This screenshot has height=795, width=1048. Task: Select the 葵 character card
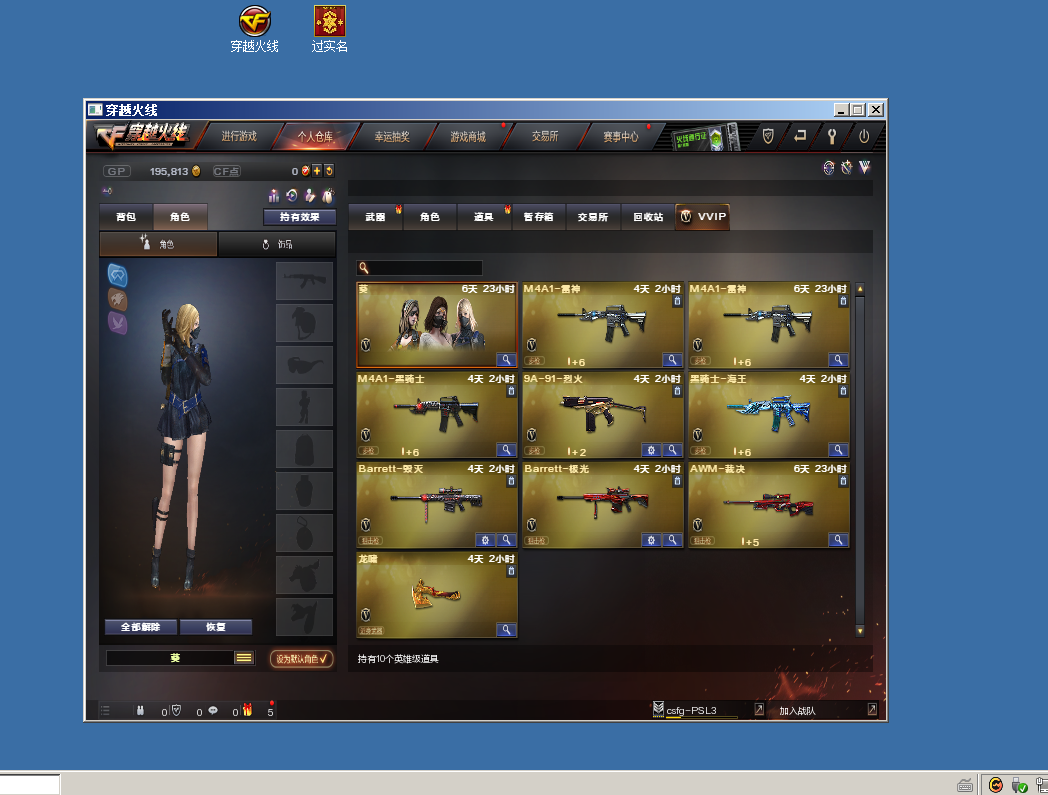click(436, 325)
